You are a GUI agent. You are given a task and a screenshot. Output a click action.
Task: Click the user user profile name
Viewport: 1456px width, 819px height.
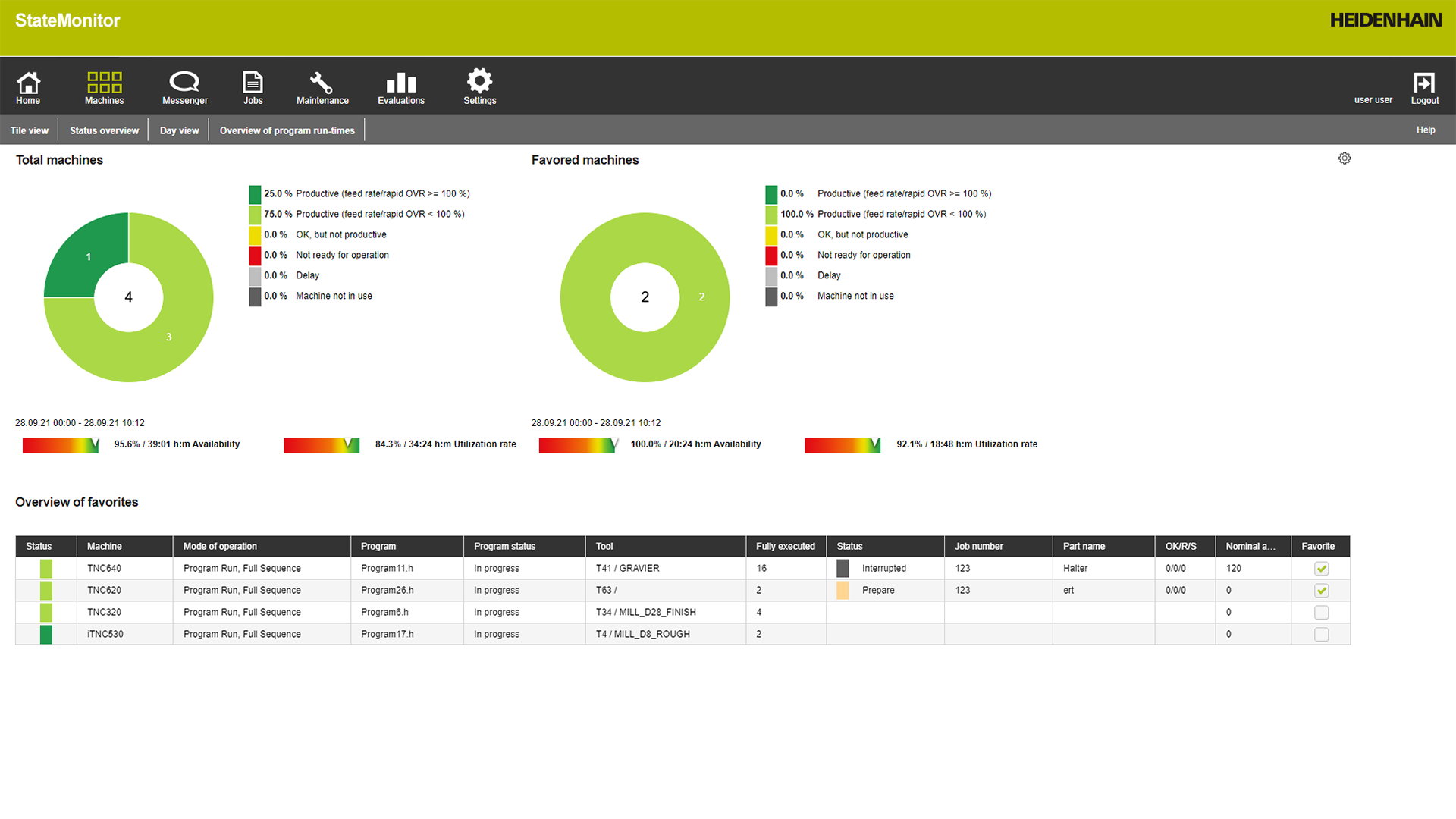(x=1373, y=100)
